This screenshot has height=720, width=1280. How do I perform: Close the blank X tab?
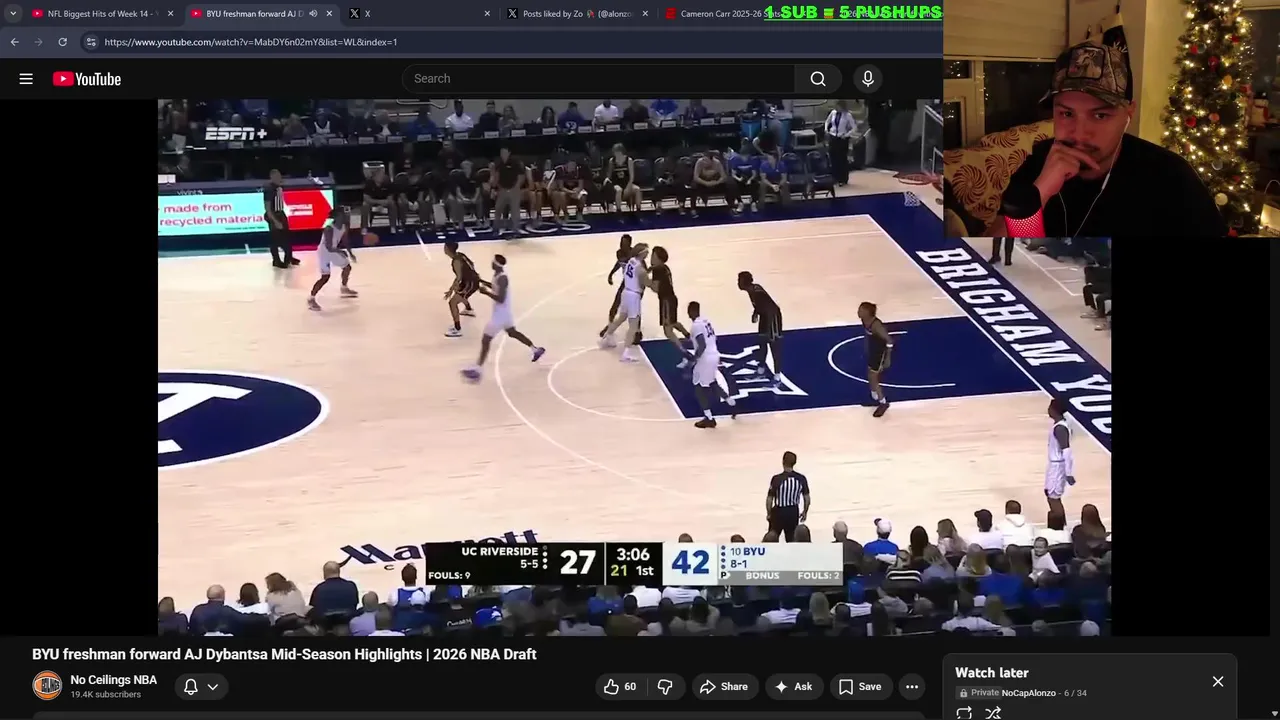[487, 14]
